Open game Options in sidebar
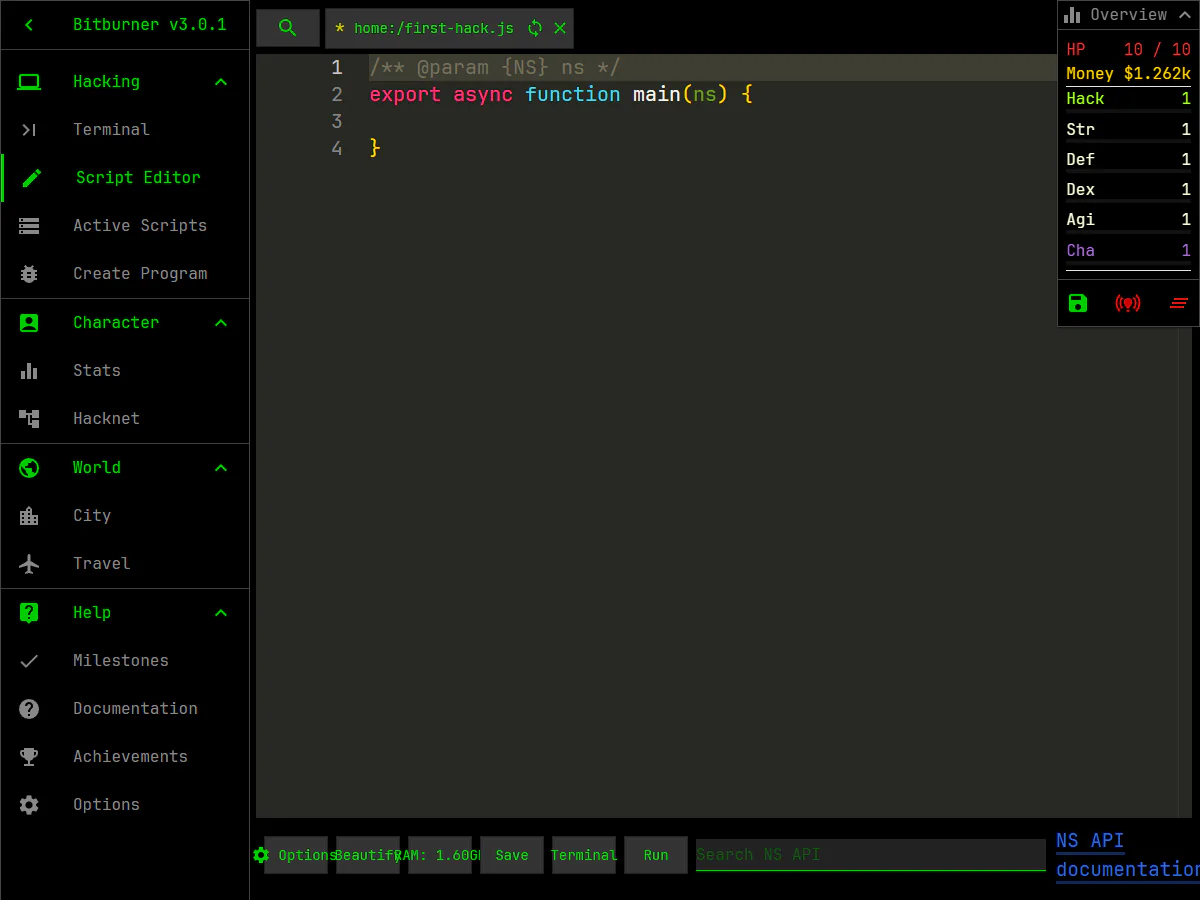The image size is (1200, 900). click(125, 805)
